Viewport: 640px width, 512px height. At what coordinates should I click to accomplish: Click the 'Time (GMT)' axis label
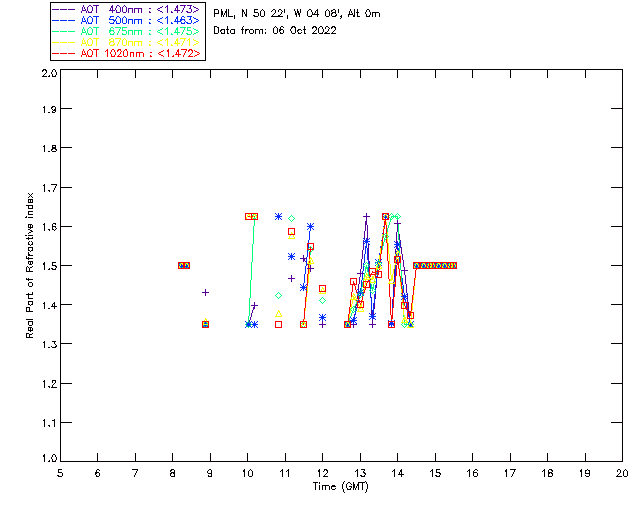[340, 486]
